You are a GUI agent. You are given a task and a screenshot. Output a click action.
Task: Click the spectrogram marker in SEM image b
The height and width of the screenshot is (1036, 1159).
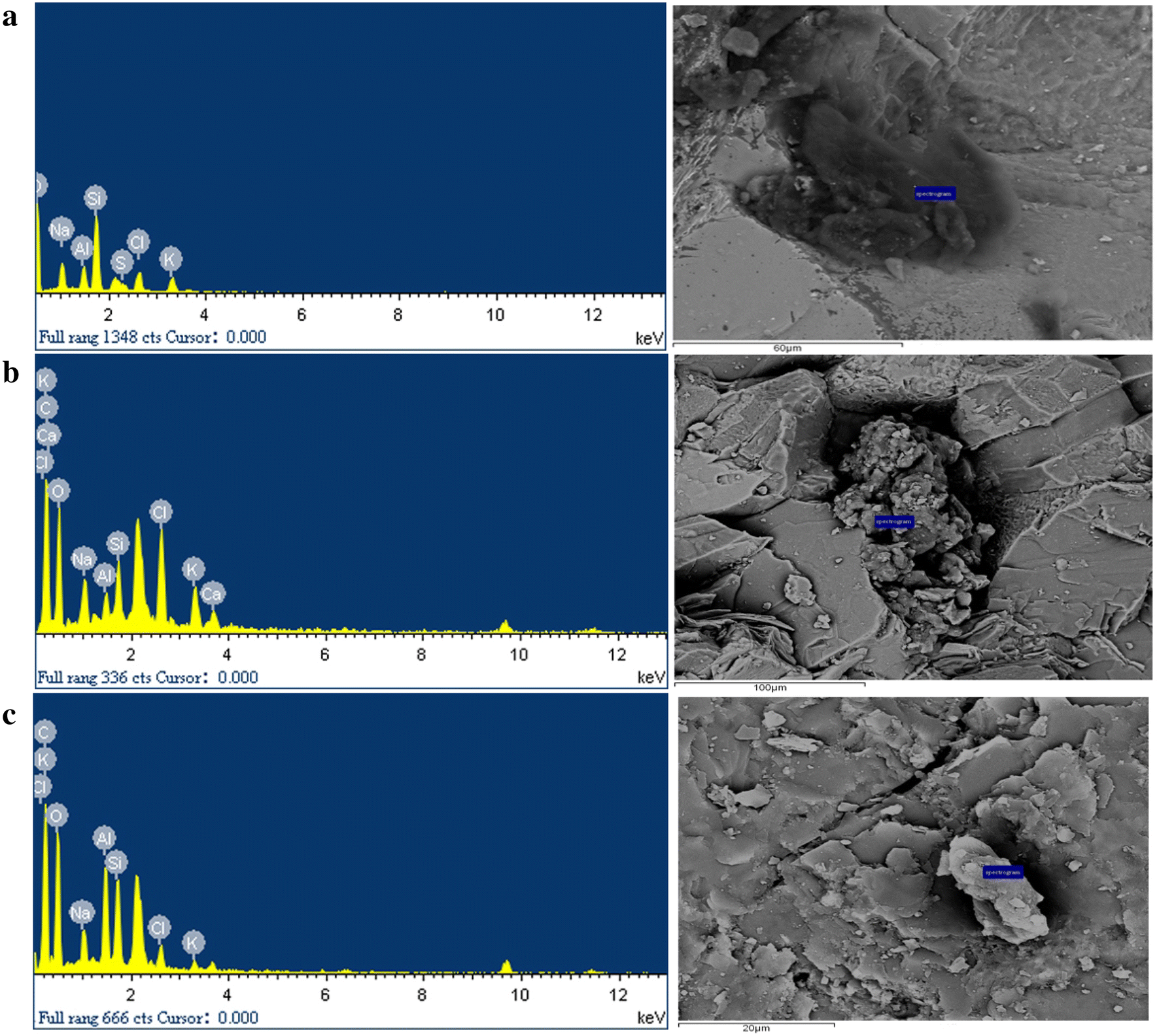(x=893, y=521)
